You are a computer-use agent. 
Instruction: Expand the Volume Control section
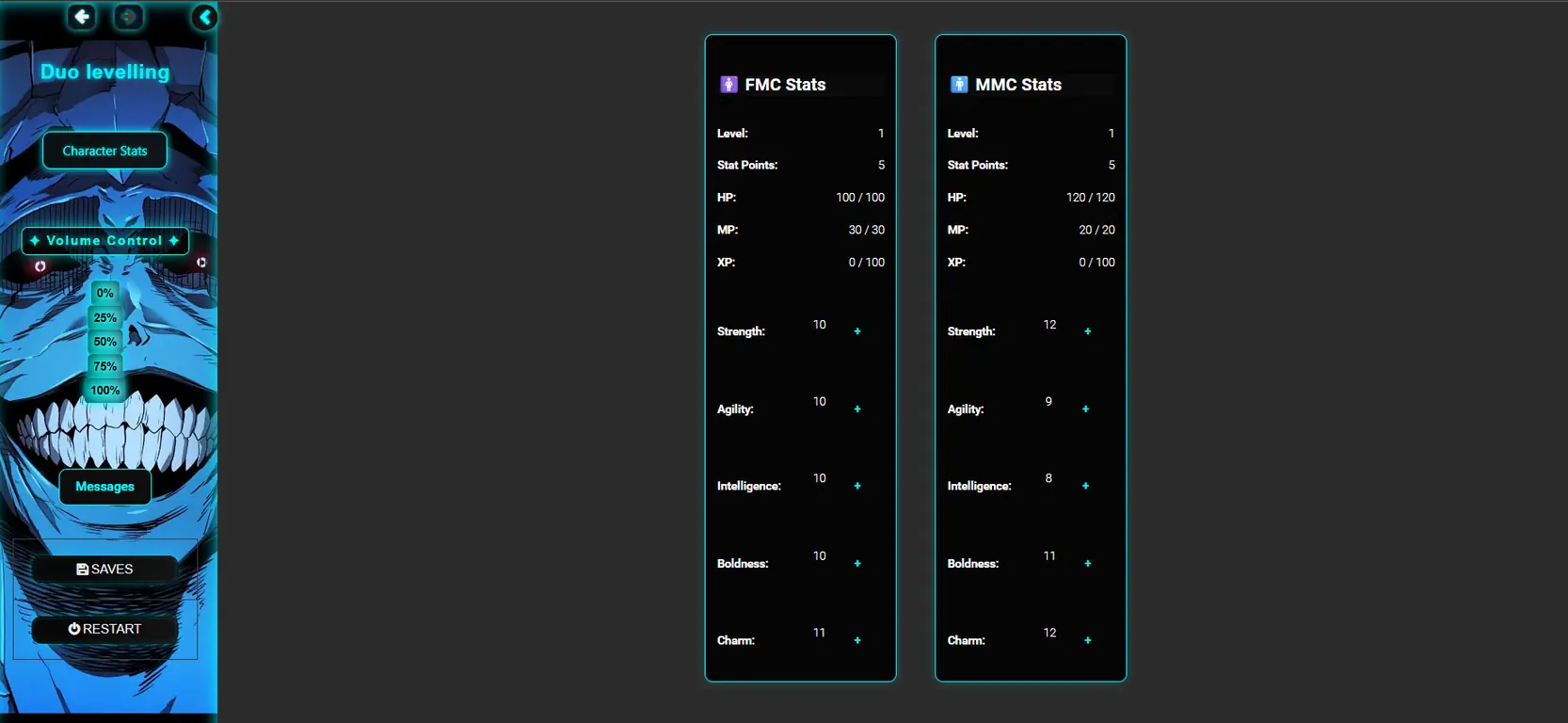pyautogui.click(x=104, y=241)
